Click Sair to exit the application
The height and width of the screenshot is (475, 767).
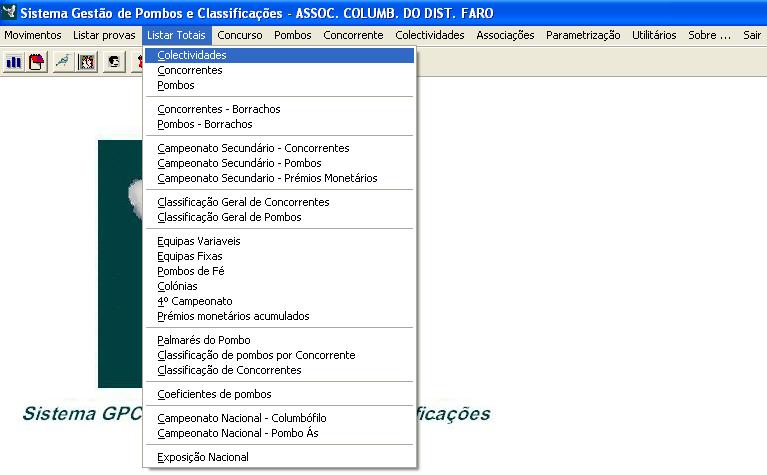(x=752, y=35)
